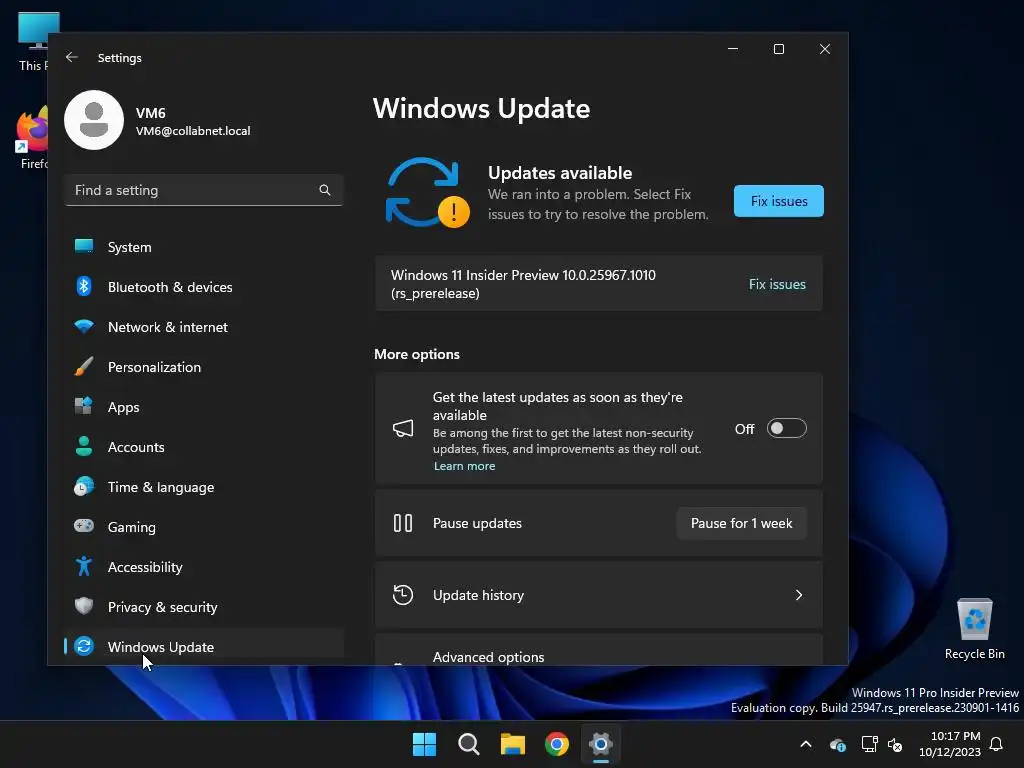Image resolution: width=1024 pixels, height=768 pixels.
Task: Open System settings page
Action: pyautogui.click(x=204, y=247)
